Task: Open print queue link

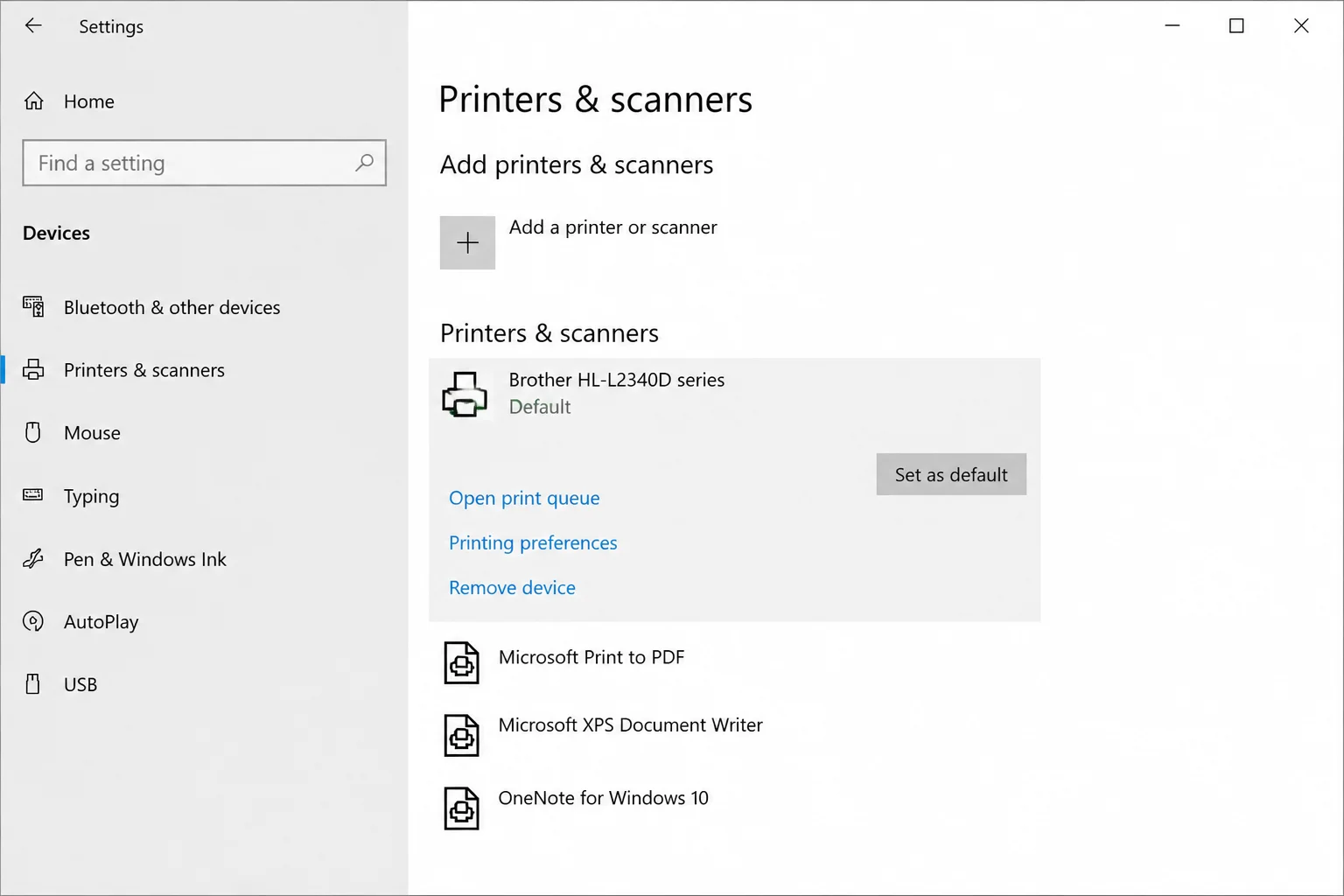Action: click(x=524, y=498)
